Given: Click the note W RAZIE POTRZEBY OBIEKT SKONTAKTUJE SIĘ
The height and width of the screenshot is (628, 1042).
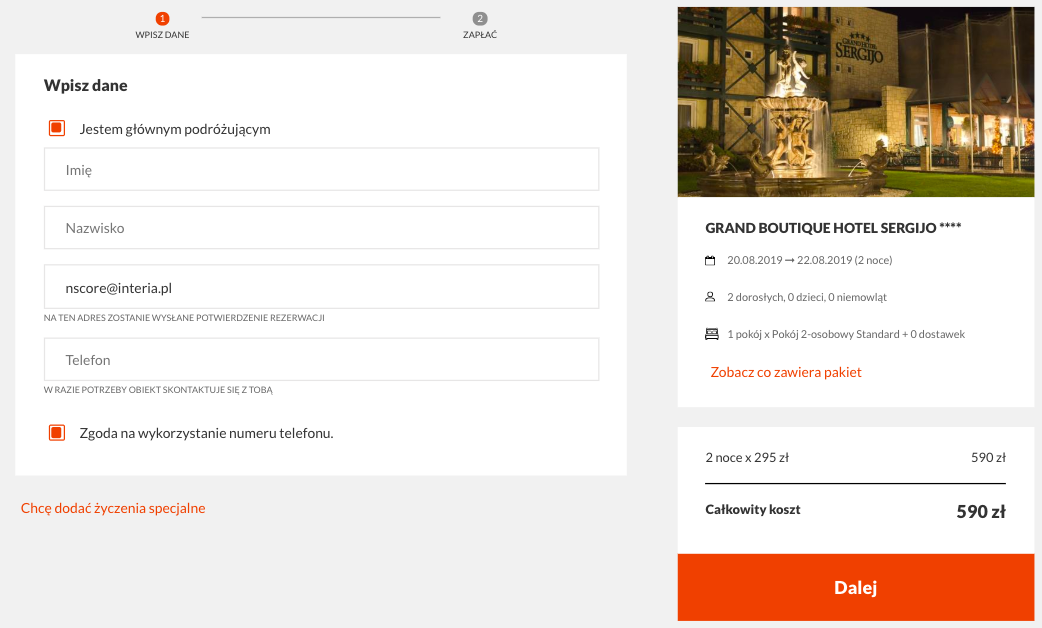Looking at the screenshot, I should [158, 390].
